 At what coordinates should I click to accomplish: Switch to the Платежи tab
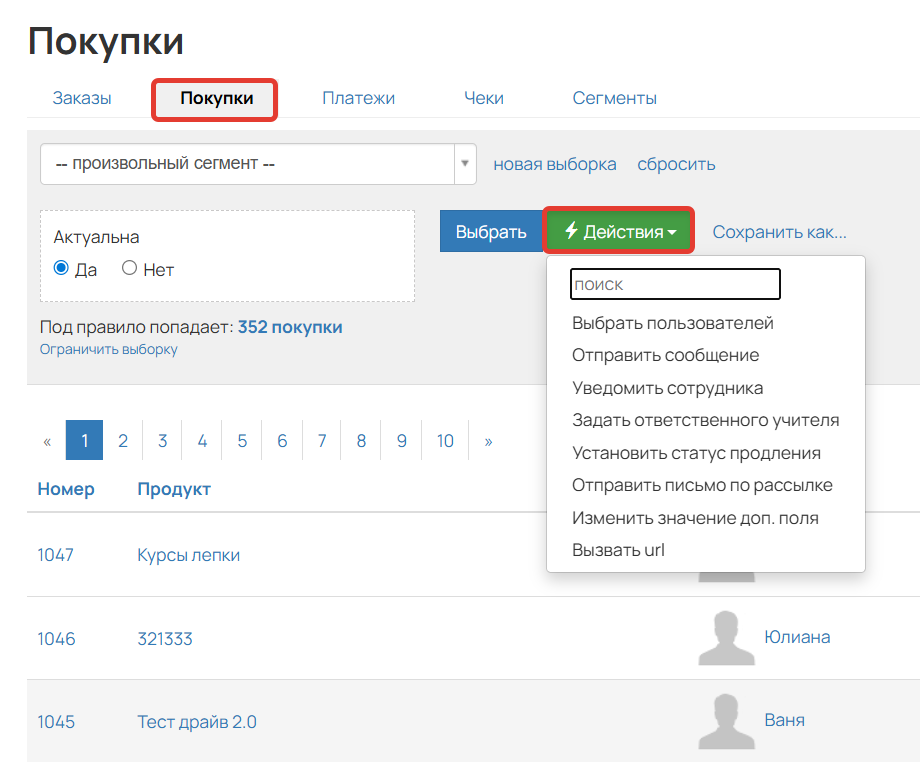pyautogui.click(x=358, y=97)
